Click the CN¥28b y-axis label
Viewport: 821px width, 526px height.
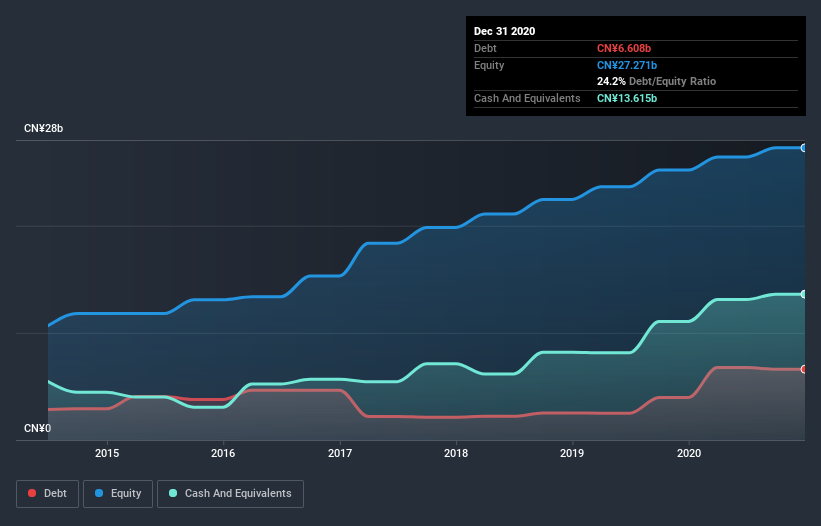click(43, 128)
